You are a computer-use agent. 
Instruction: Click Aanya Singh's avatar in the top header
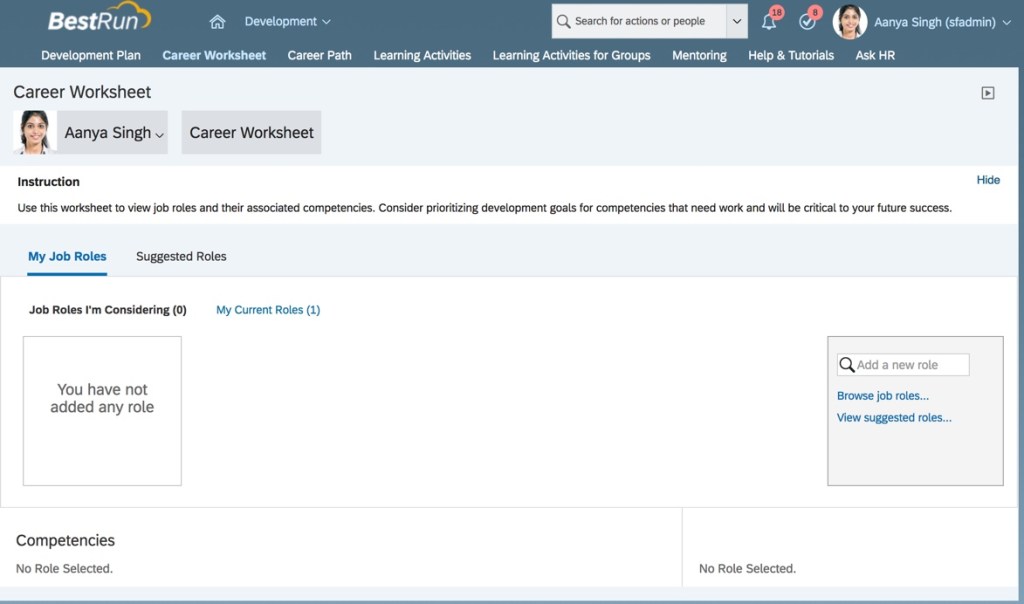[849, 22]
